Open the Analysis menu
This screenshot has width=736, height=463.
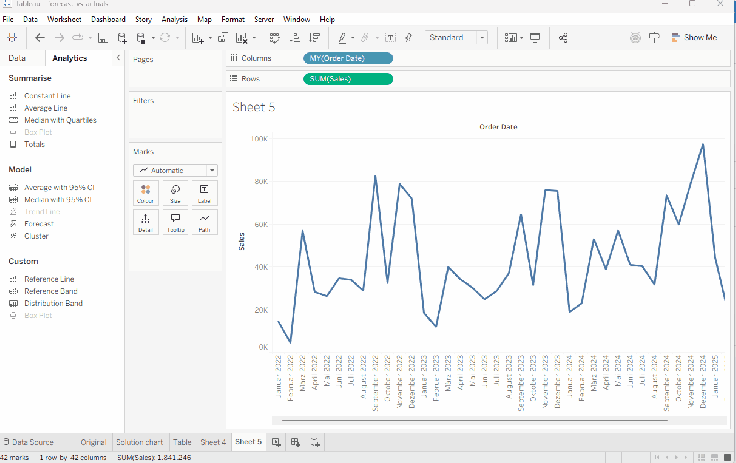tap(174, 19)
